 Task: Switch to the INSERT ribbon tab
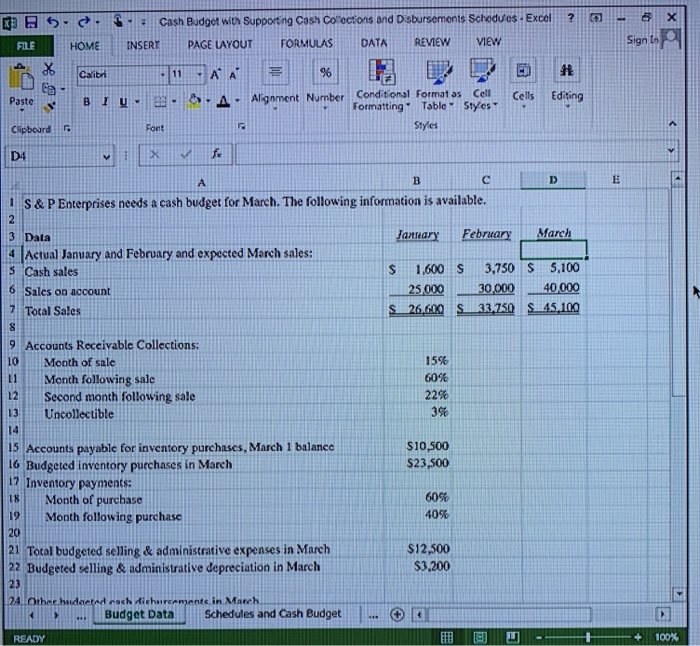click(x=143, y=45)
